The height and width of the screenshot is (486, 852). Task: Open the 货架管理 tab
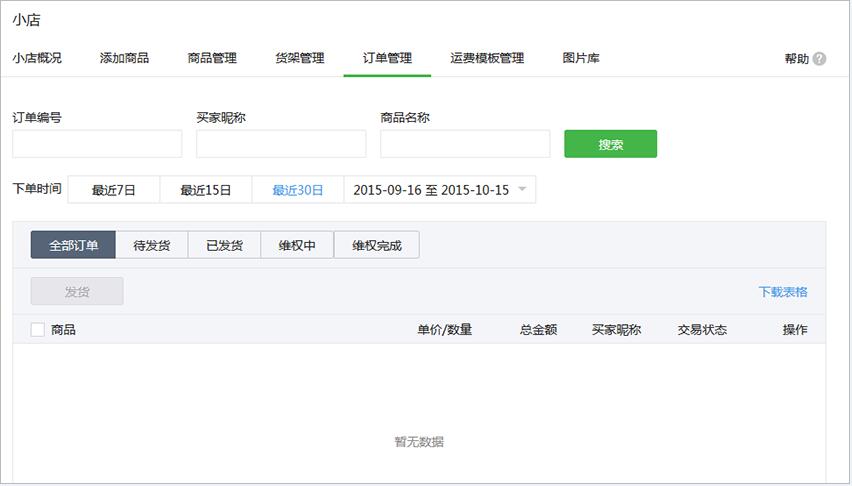(x=299, y=58)
